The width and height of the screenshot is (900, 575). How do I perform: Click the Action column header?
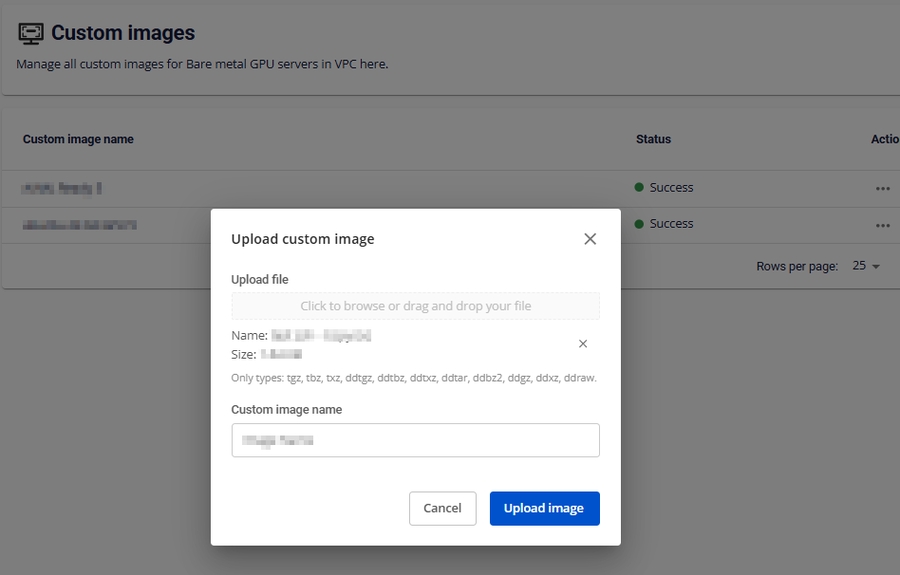(885, 139)
